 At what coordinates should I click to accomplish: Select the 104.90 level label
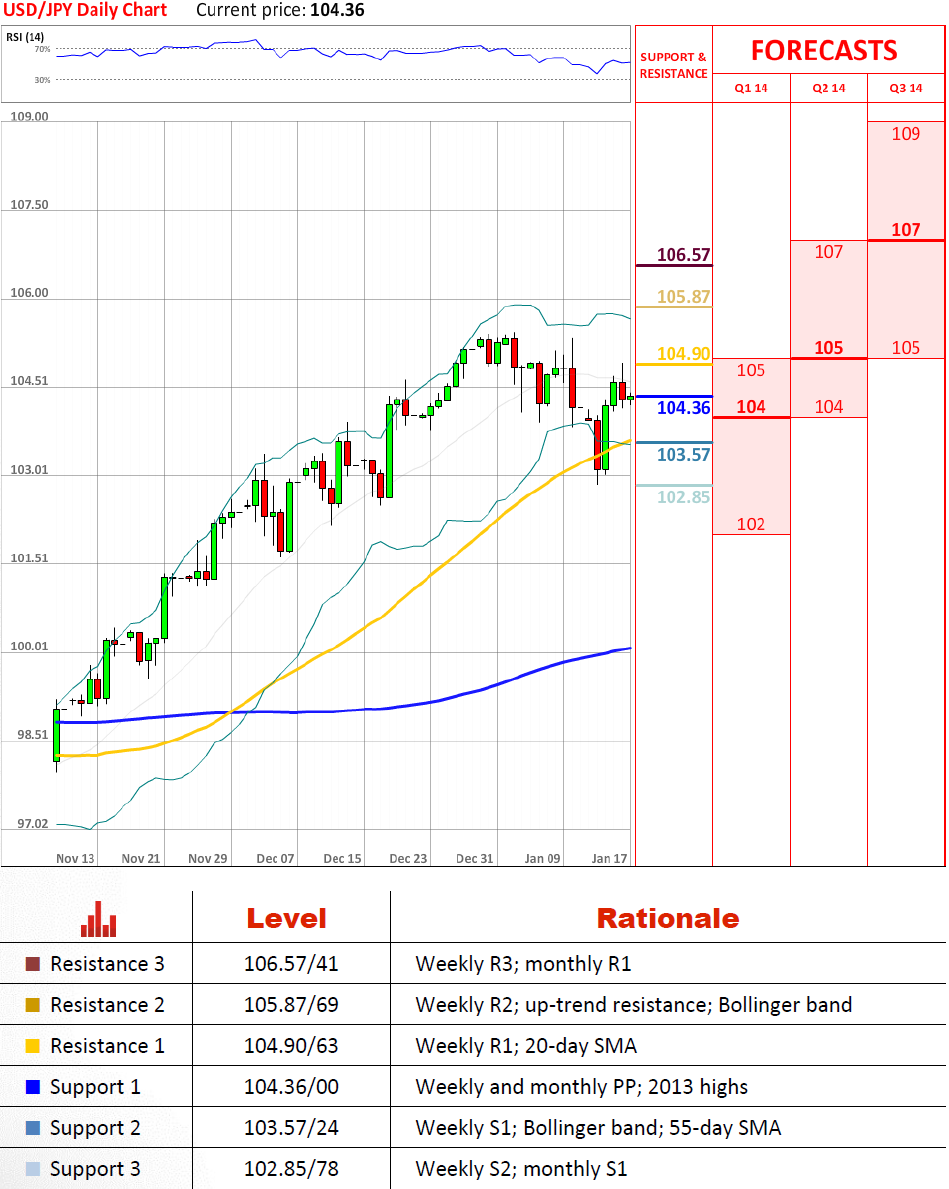pos(683,354)
